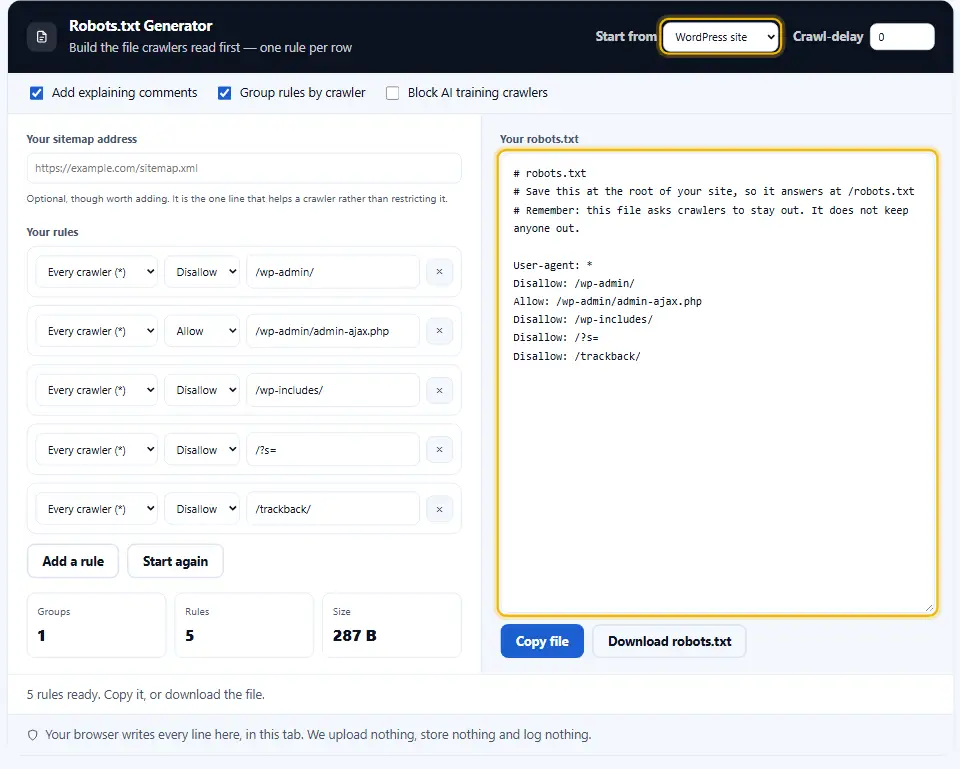Untick Group rules by crawler checkbox
Viewport: 960px width, 769px height.
pos(225,93)
